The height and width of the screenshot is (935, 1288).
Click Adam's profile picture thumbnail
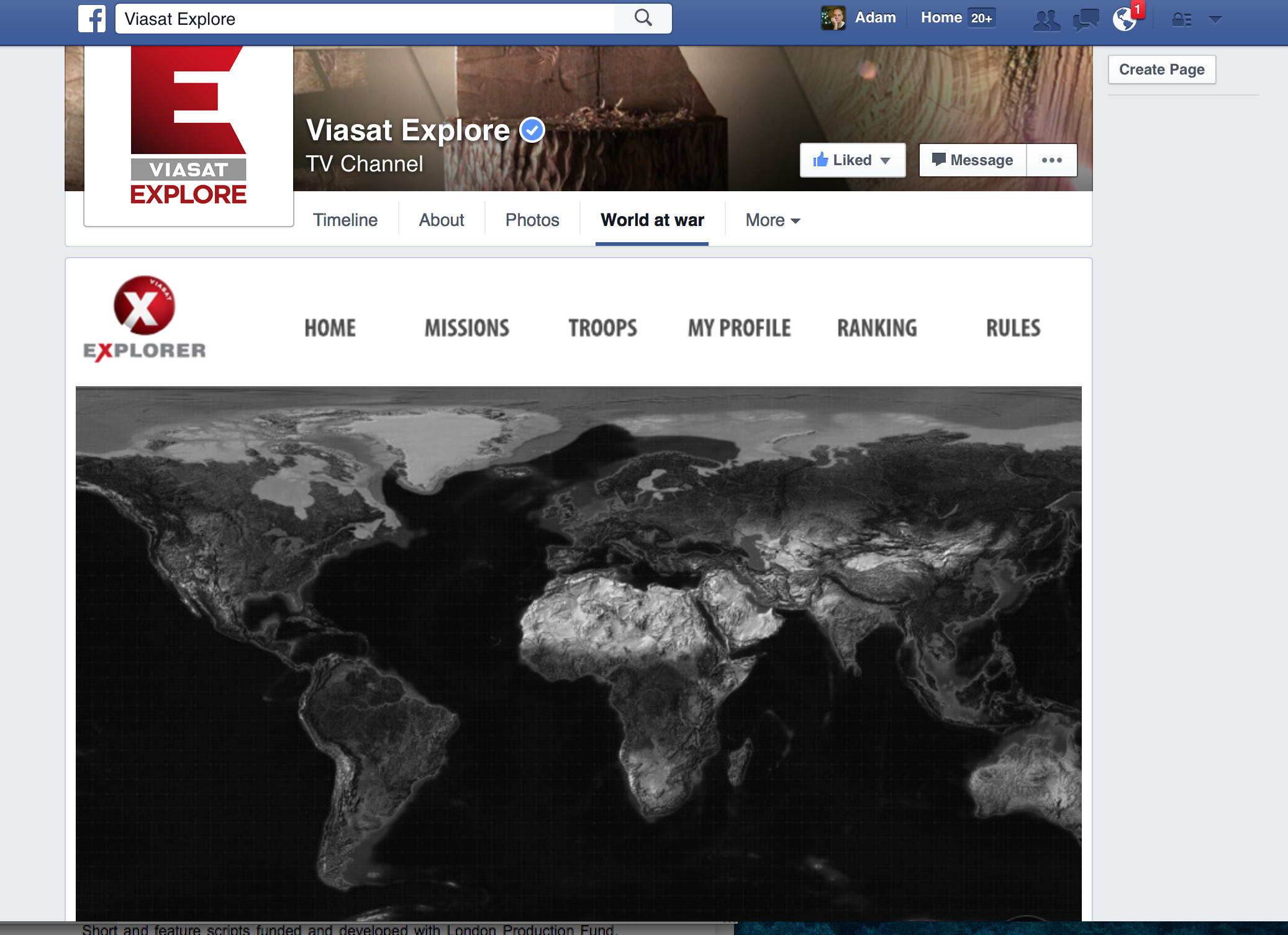[833, 18]
